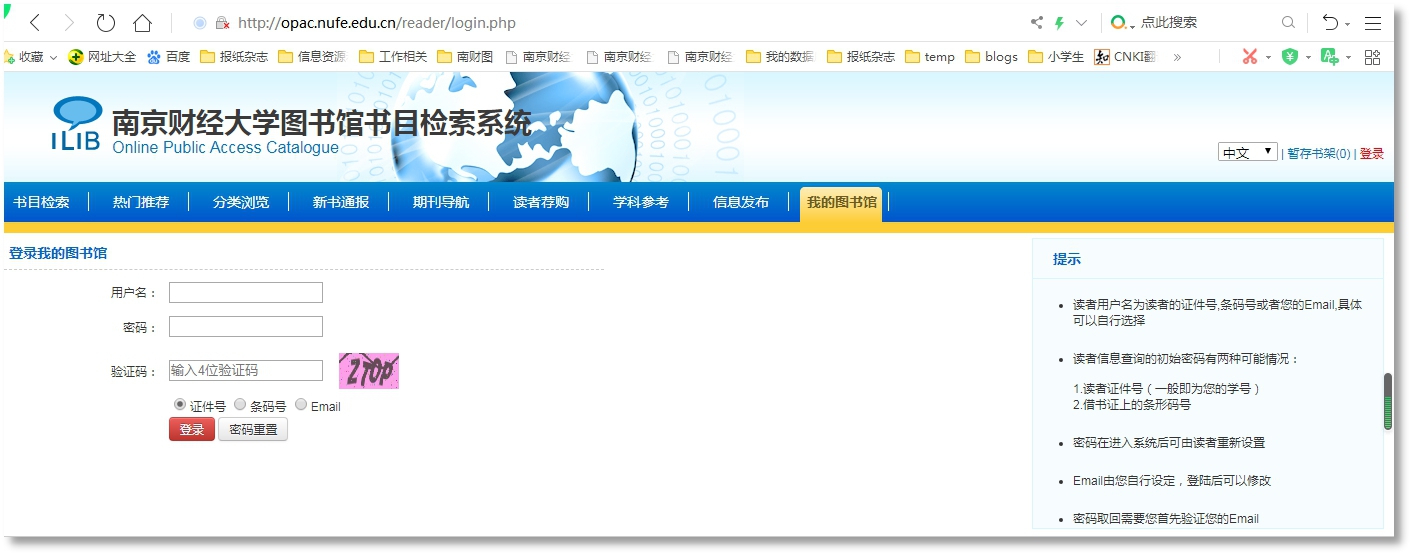The image size is (1413, 557).
Task: Go to the browser home page icon
Action: (x=142, y=22)
